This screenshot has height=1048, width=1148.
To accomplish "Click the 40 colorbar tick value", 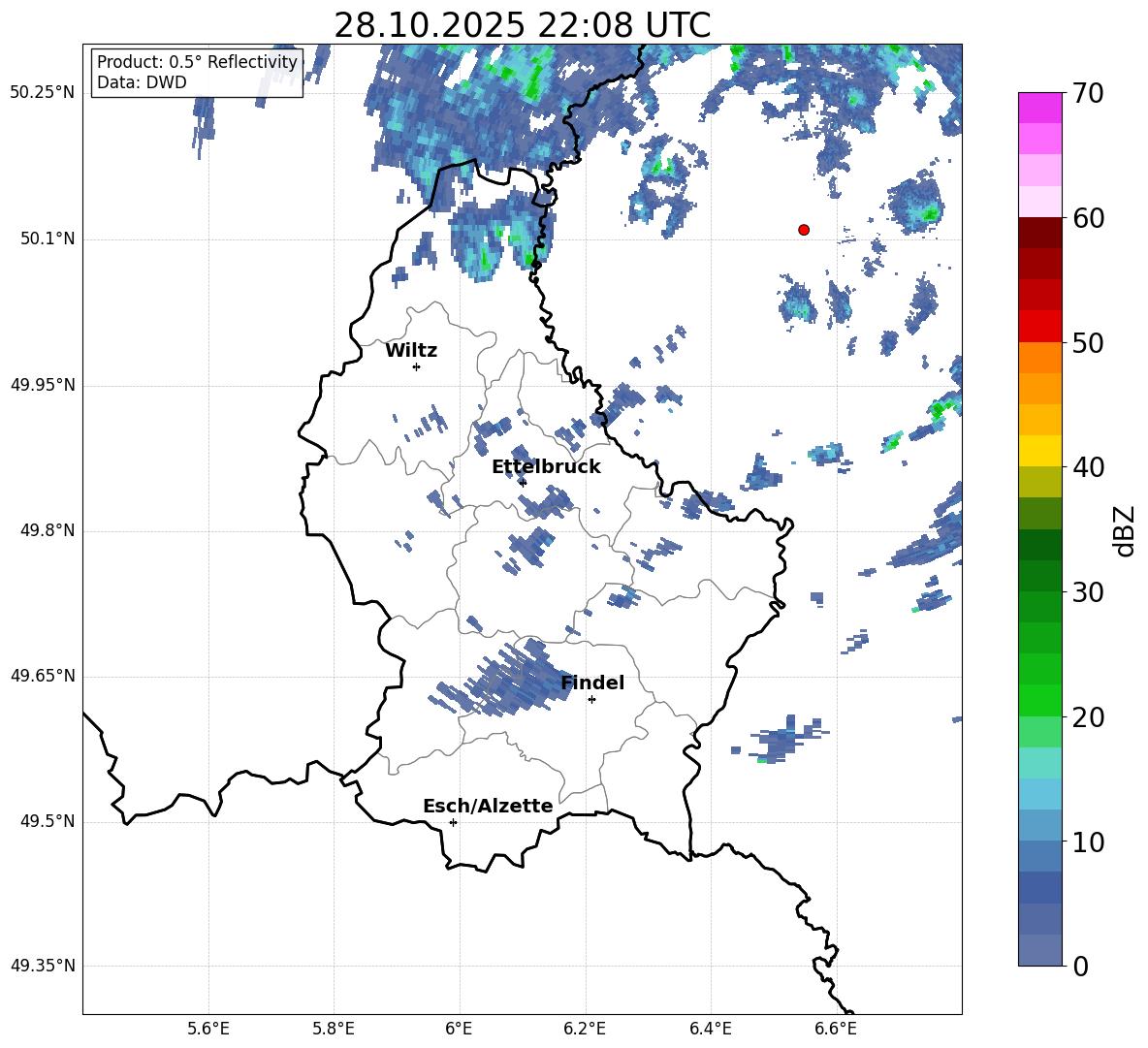I will point(1087,467).
